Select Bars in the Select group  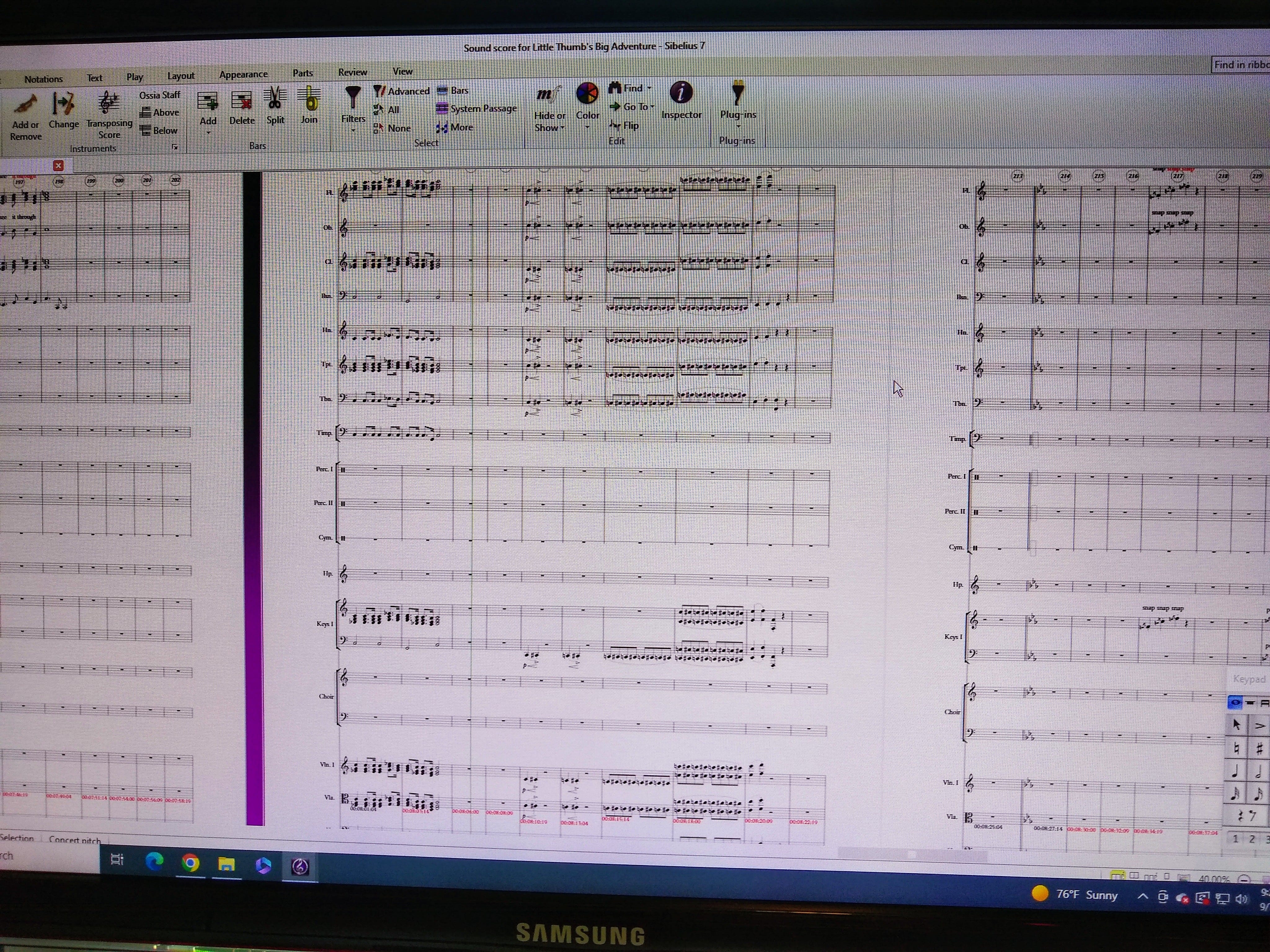pyautogui.click(x=453, y=90)
